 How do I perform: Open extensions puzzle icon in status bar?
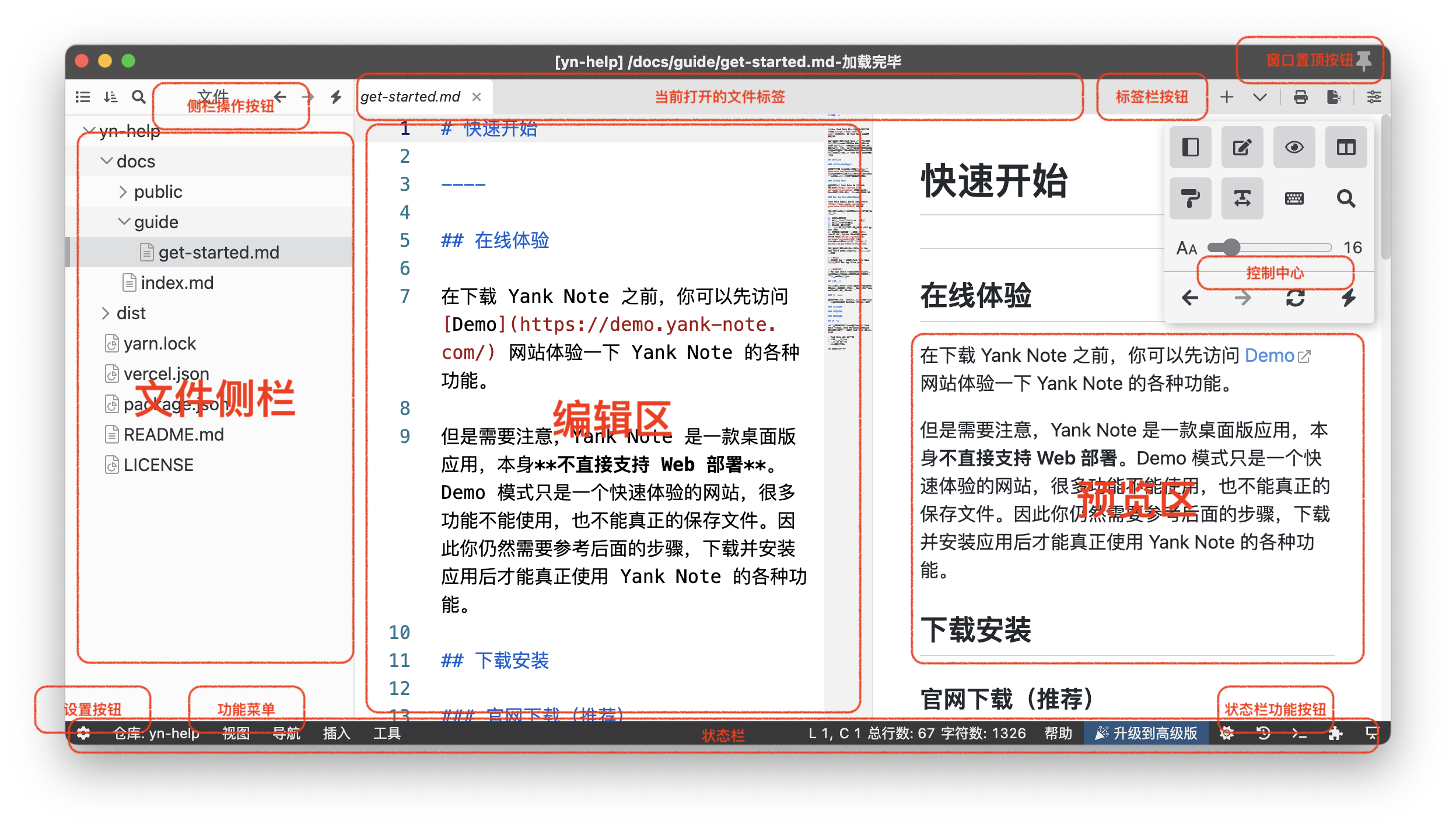coord(1335,733)
